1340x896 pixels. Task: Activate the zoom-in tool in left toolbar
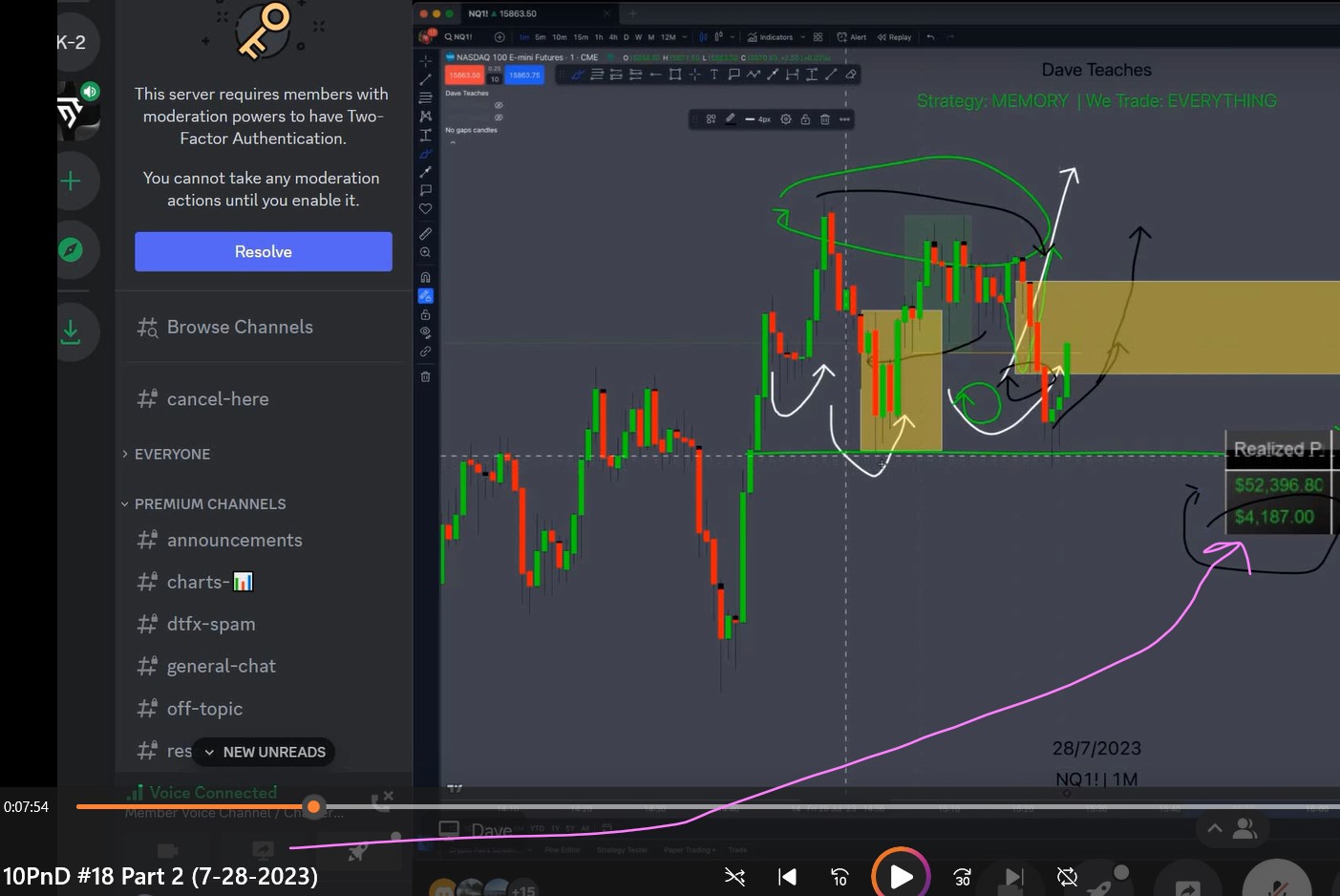[x=426, y=253]
